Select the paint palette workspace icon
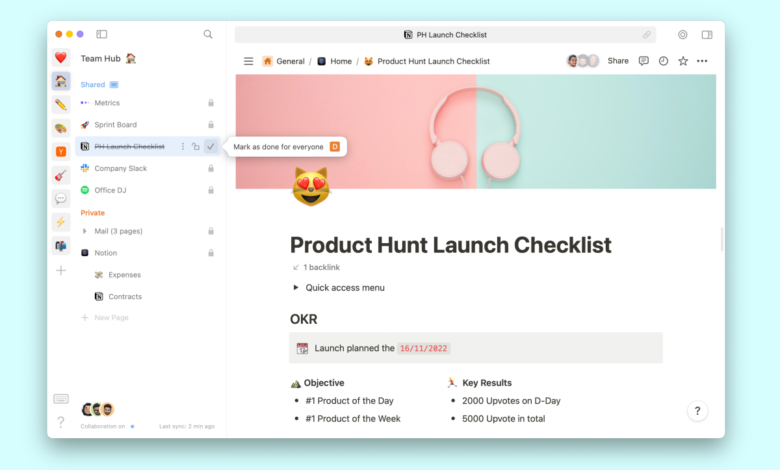The width and height of the screenshot is (780, 470). tap(61, 128)
